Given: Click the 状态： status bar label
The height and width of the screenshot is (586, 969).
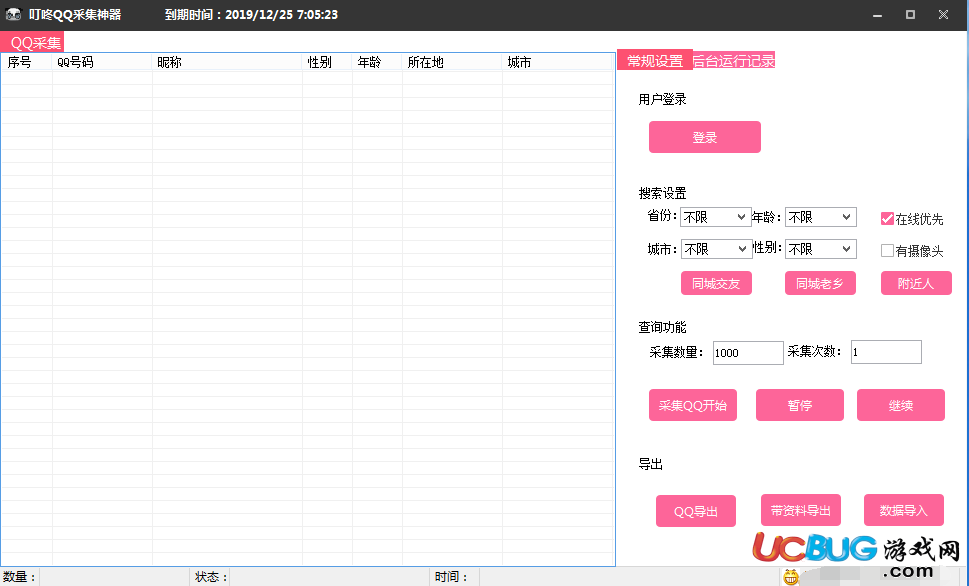Looking at the screenshot, I should [x=211, y=577].
